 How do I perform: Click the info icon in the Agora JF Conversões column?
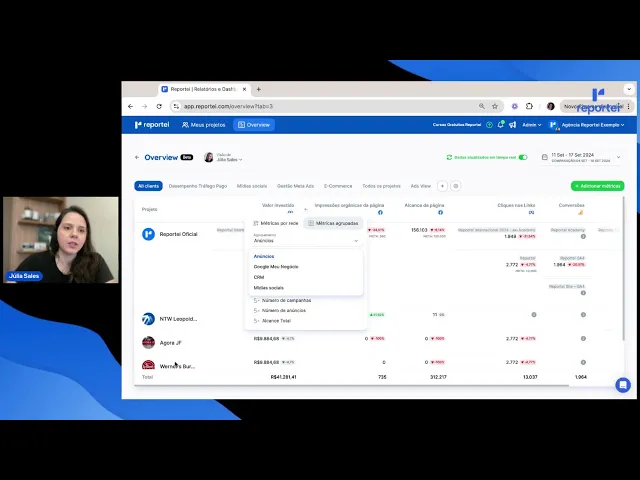[x=583, y=338]
